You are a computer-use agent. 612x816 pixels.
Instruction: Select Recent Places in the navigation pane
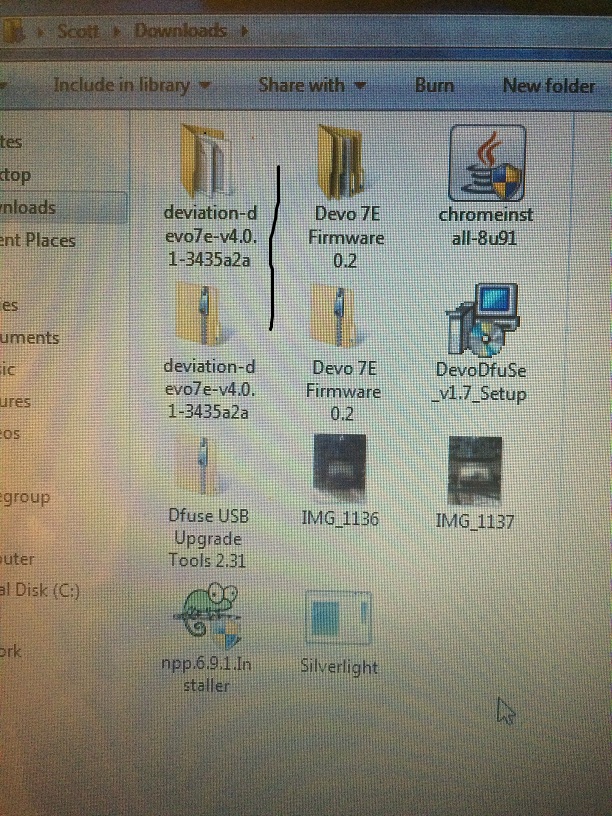37,240
